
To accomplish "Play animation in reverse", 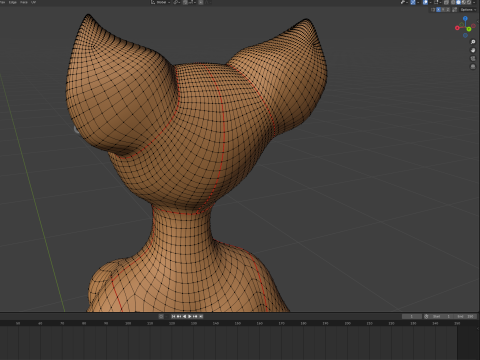I will (184, 316).
